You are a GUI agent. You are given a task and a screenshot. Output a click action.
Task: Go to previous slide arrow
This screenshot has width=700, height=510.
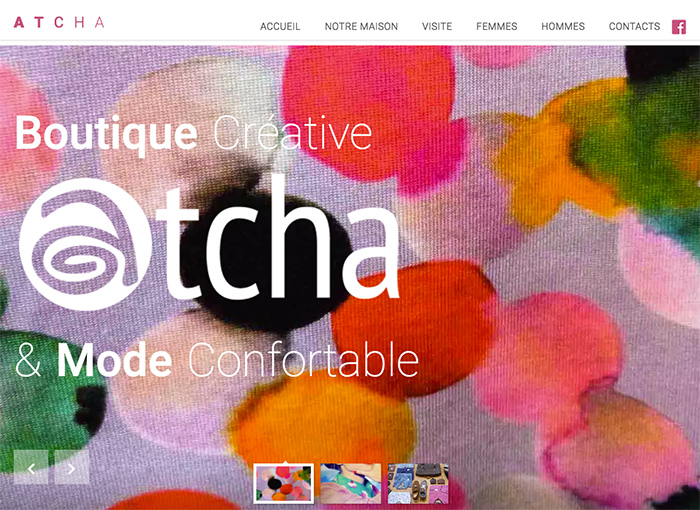[31, 467]
